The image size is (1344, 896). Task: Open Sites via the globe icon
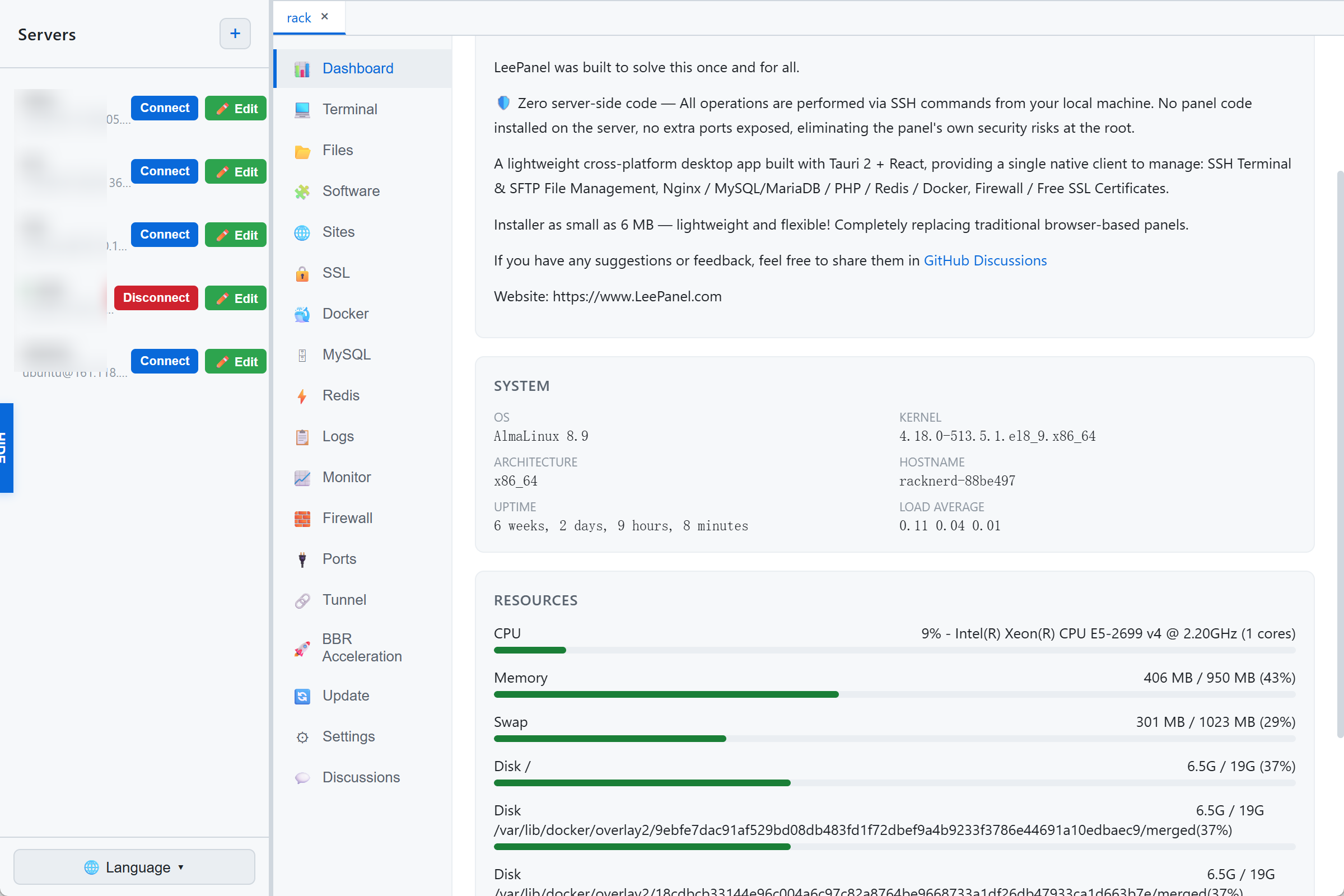point(302,232)
